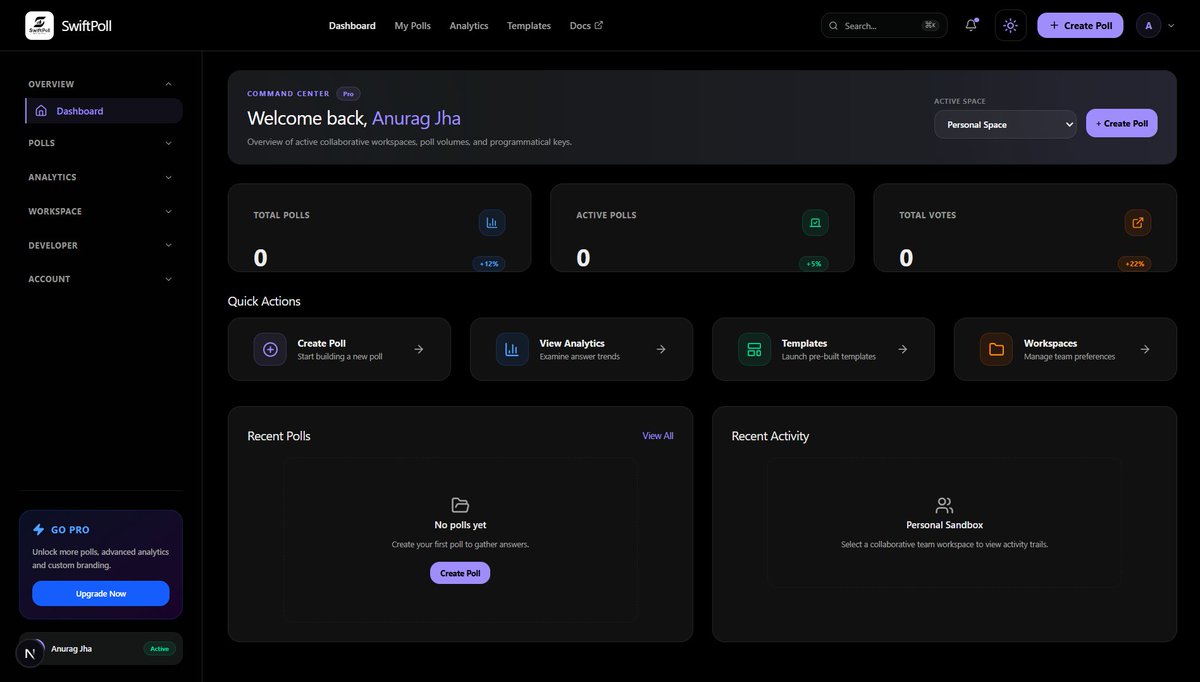Click the Anurag Jha profile card in sidebar
1200x682 pixels.
point(101,649)
